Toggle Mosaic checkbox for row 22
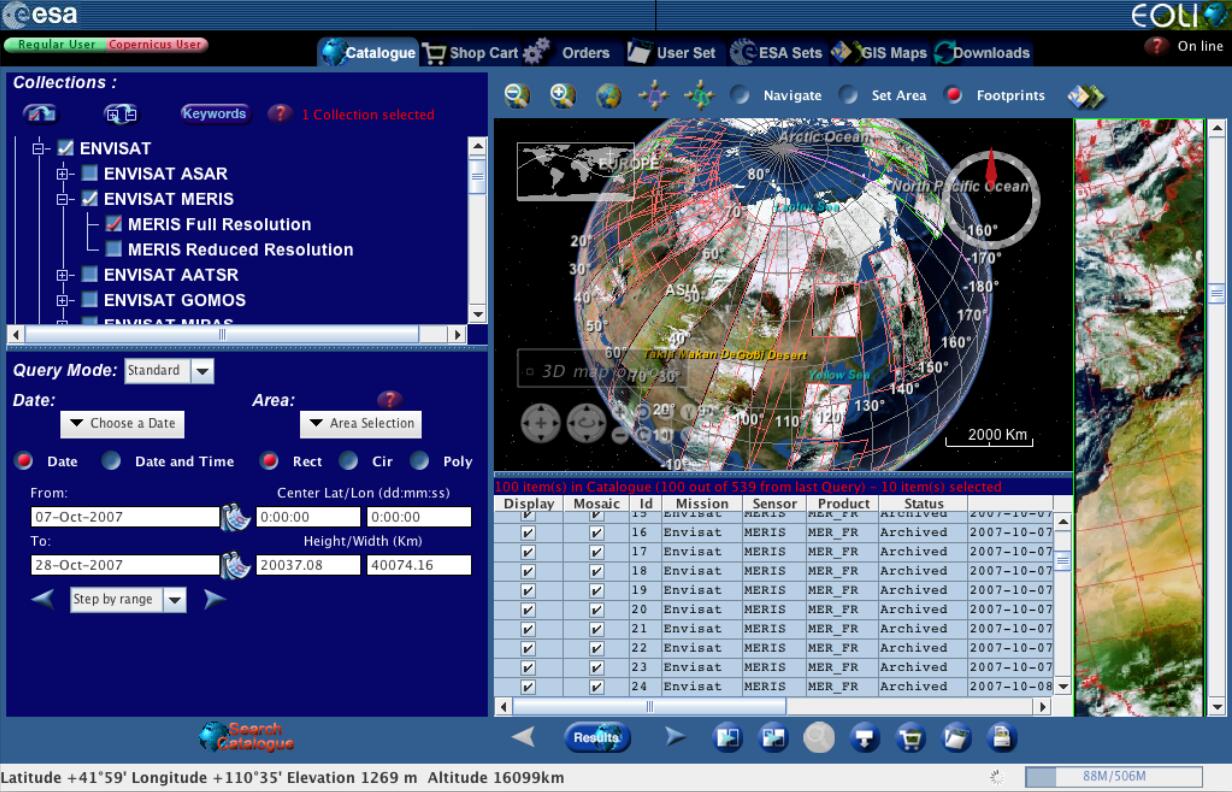The image size is (1232, 792). tap(596, 648)
